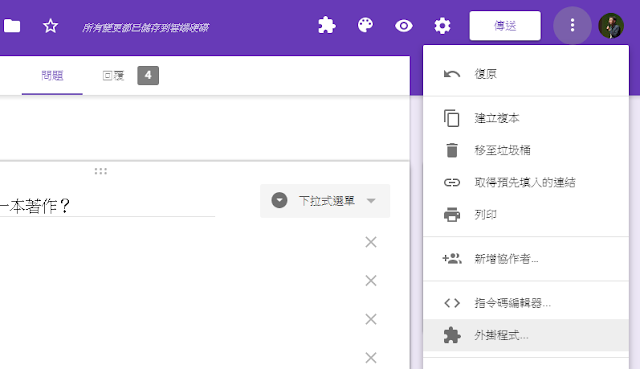Switch to the 問題 tab
The image size is (640, 369).
(x=52, y=76)
